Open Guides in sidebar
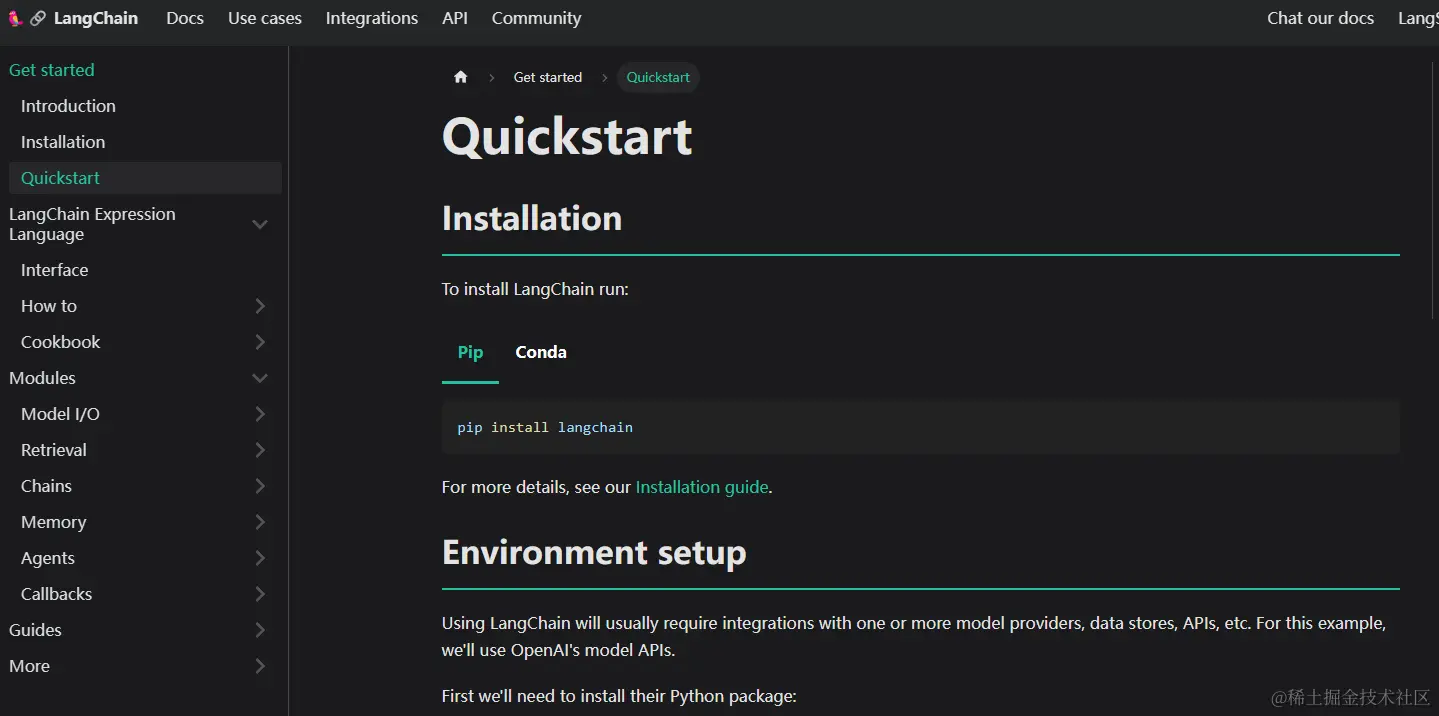1439x716 pixels. tap(35, 630)
